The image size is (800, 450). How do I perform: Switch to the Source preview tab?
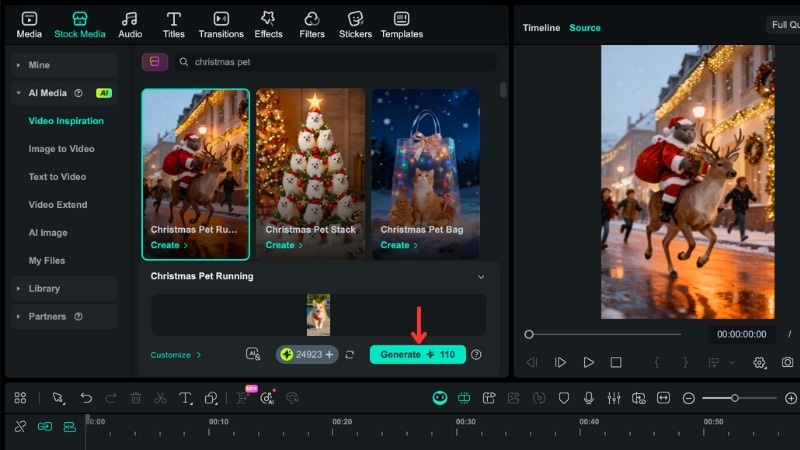tap(585, 28)
